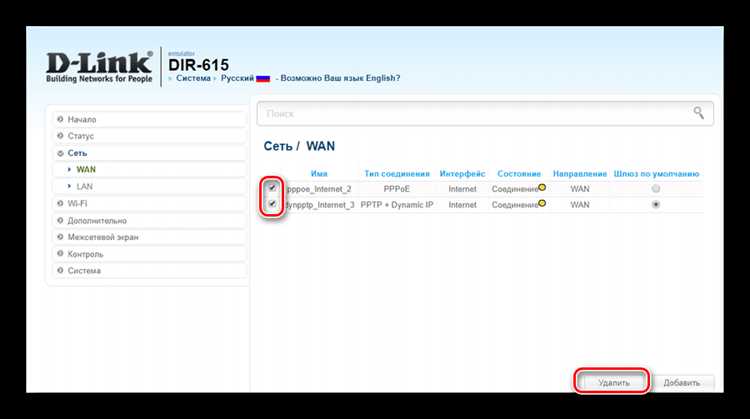Collapse the Сеть menu section
Viewport: 750px width, 419px height.
click(149, 153)
